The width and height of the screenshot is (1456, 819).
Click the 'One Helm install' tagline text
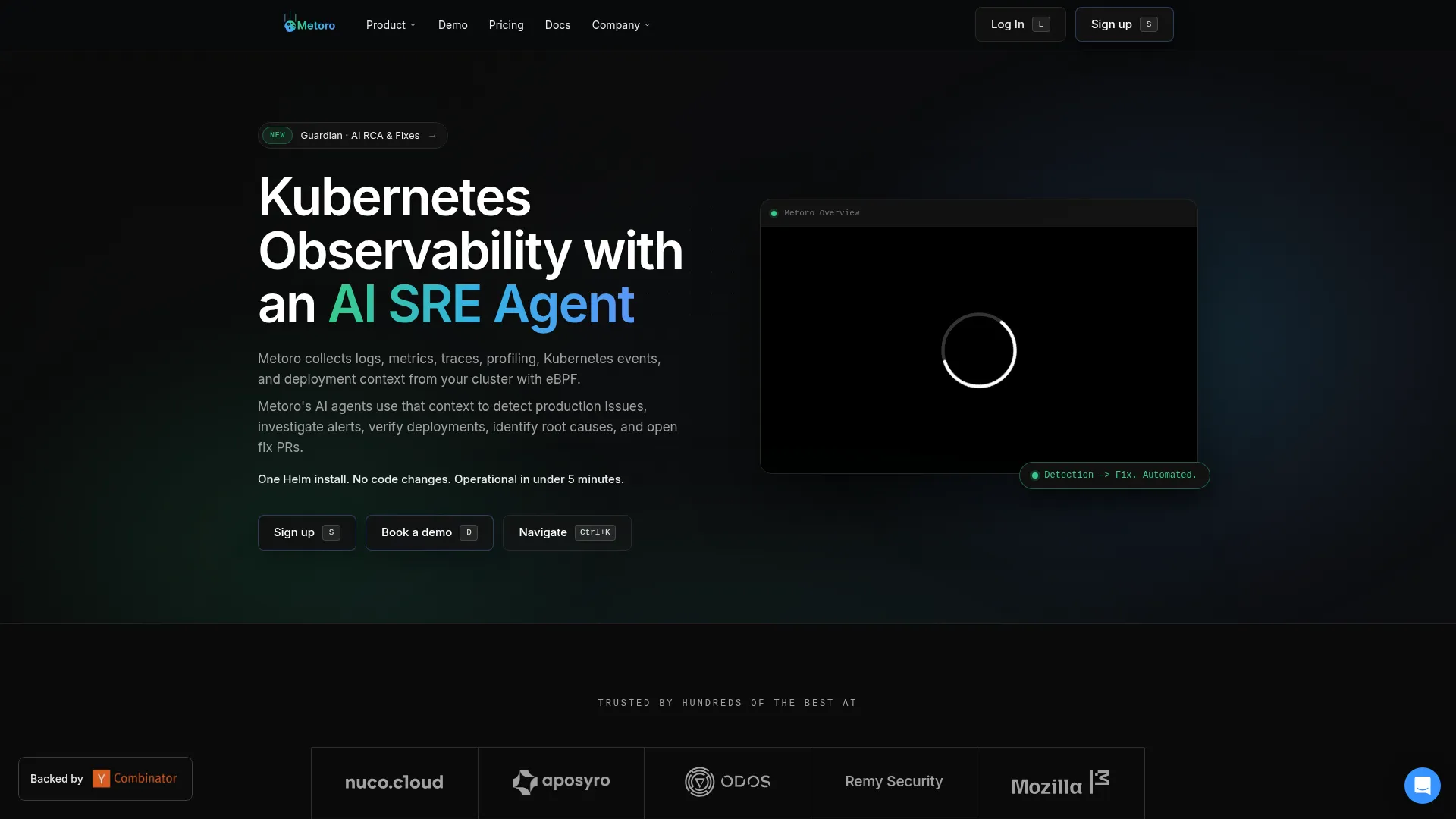pyautogui.click(x=441, y=479)
